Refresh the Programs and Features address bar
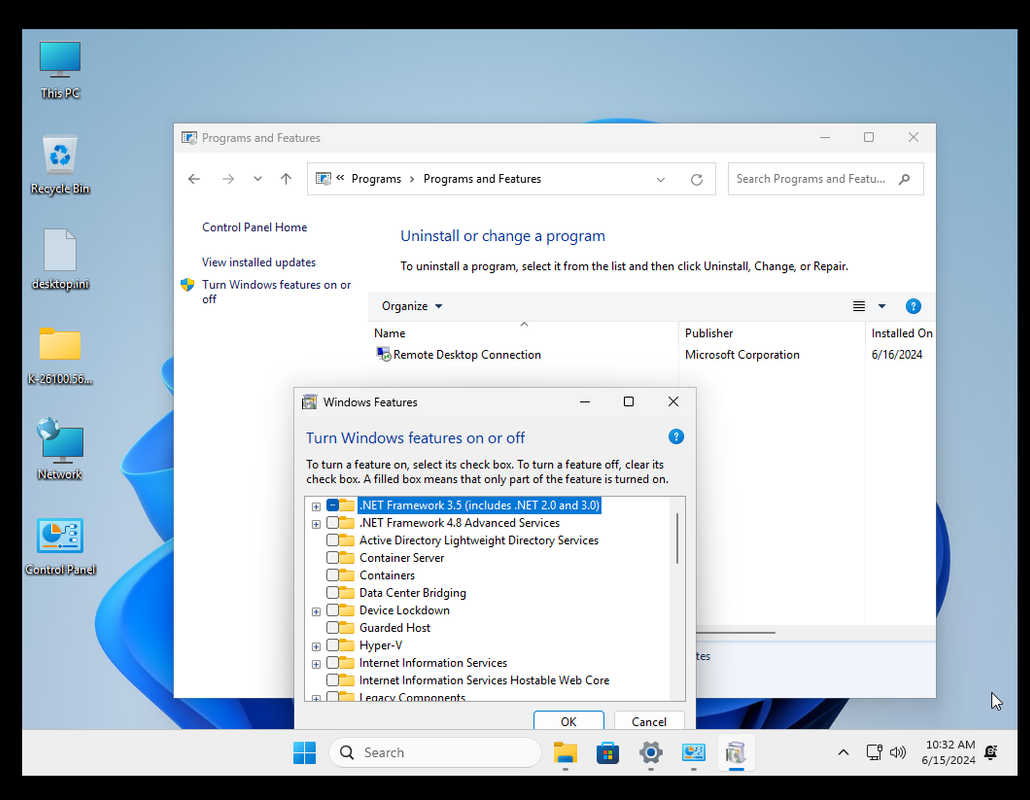Viewport: 1030px width, 800px height. [x=696, y=179]
